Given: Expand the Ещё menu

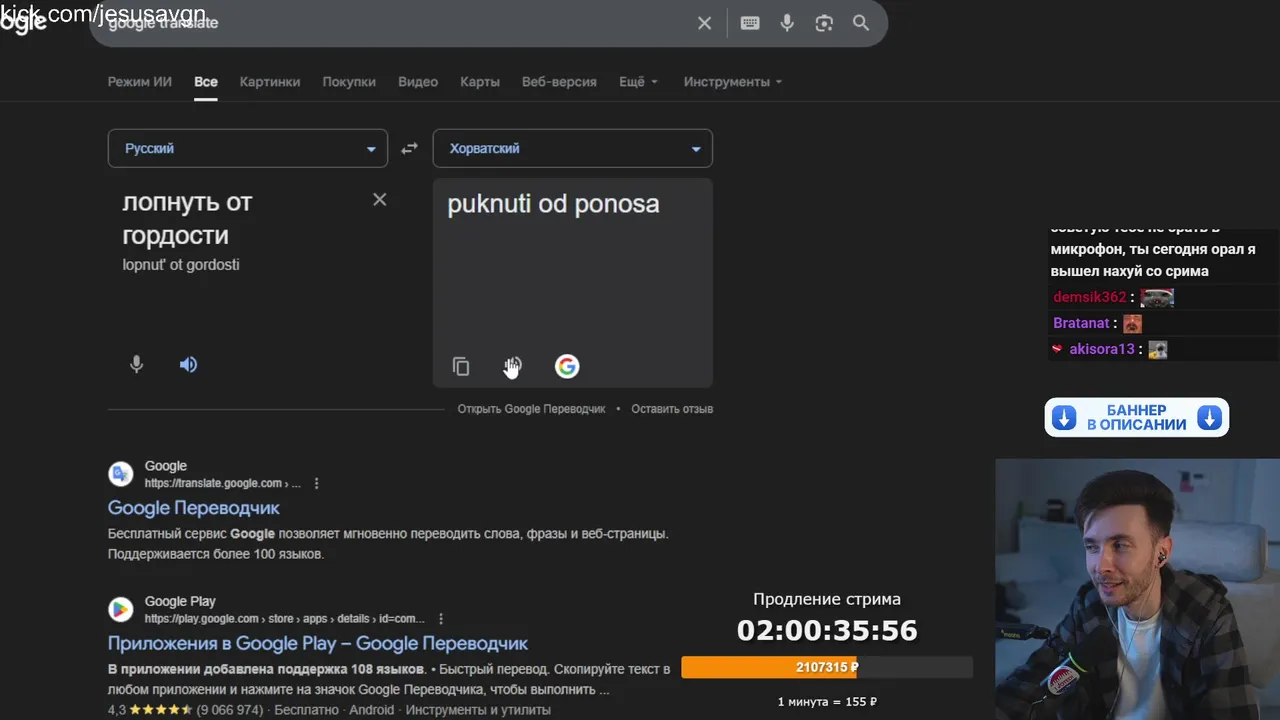Looking at the screenshot, I should point(638,82).
